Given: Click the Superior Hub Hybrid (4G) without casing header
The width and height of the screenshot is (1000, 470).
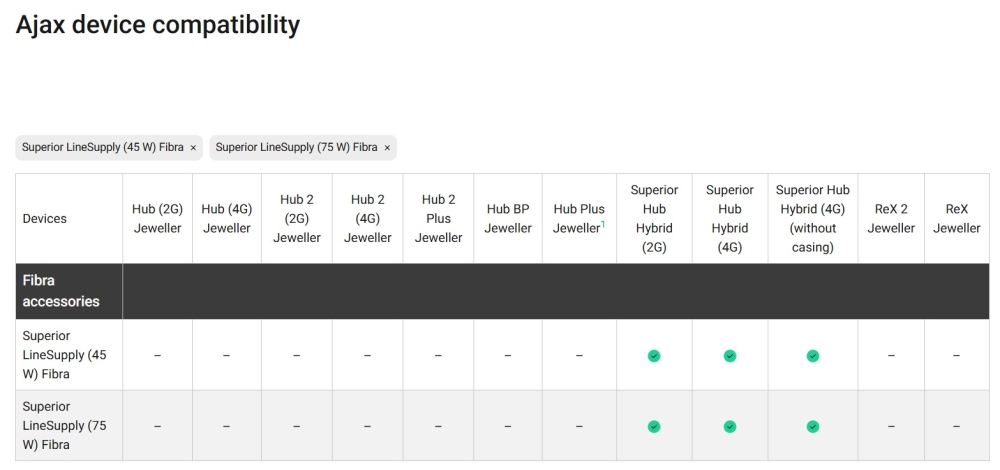Looking at the screenshot, I should (x=812, y=218).
